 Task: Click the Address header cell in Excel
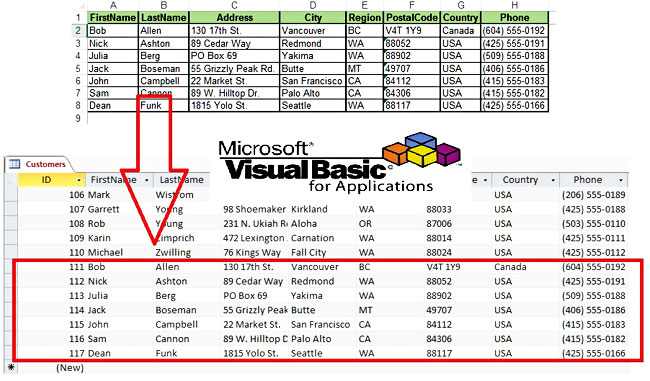tap(234, 18)
